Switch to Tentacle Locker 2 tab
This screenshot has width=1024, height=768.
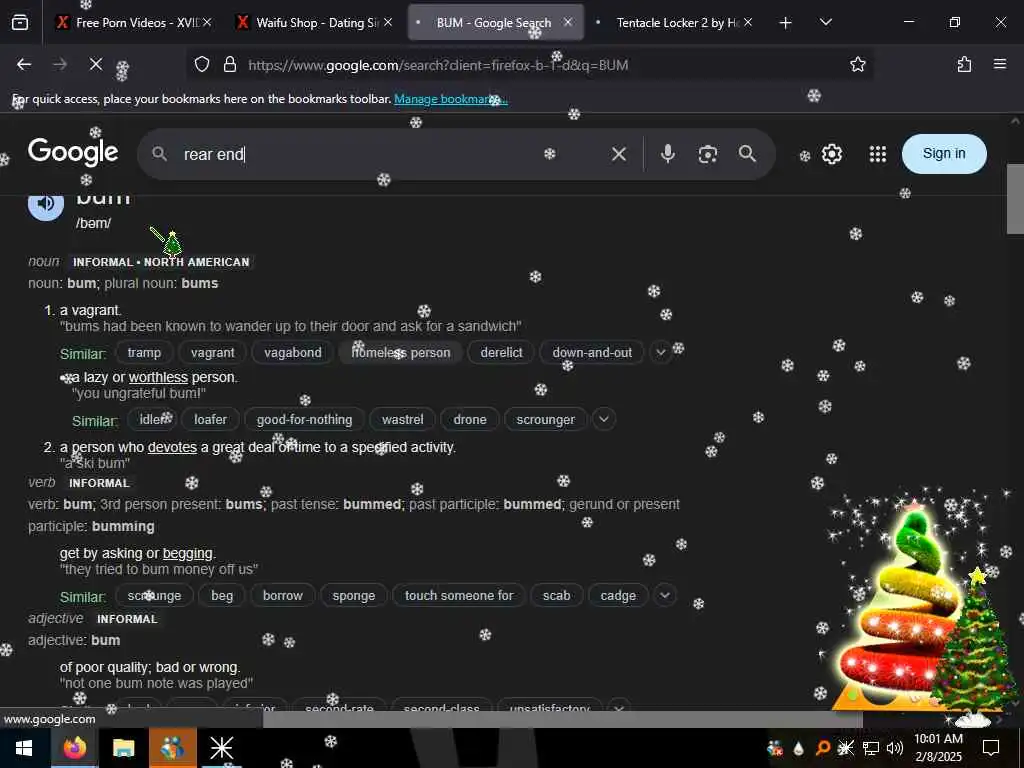[x=675, y=23]
